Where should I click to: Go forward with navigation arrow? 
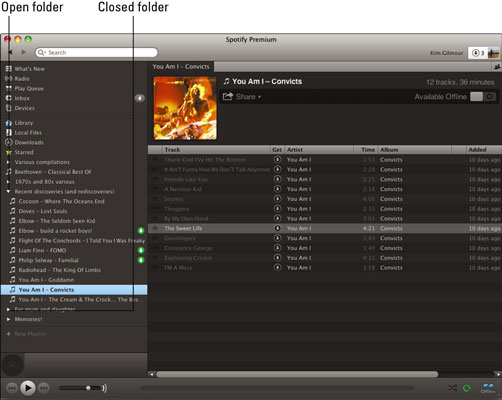pyautogui.click(x=23, y=52)
